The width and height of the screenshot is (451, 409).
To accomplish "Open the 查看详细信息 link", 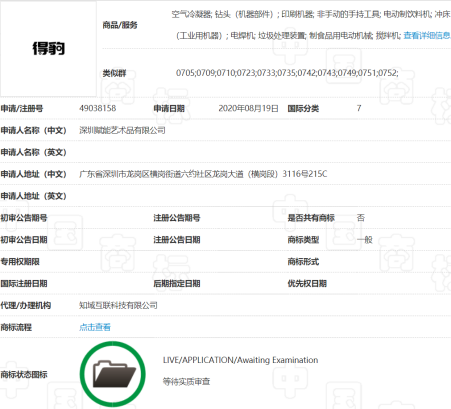I will coord(427,35).
